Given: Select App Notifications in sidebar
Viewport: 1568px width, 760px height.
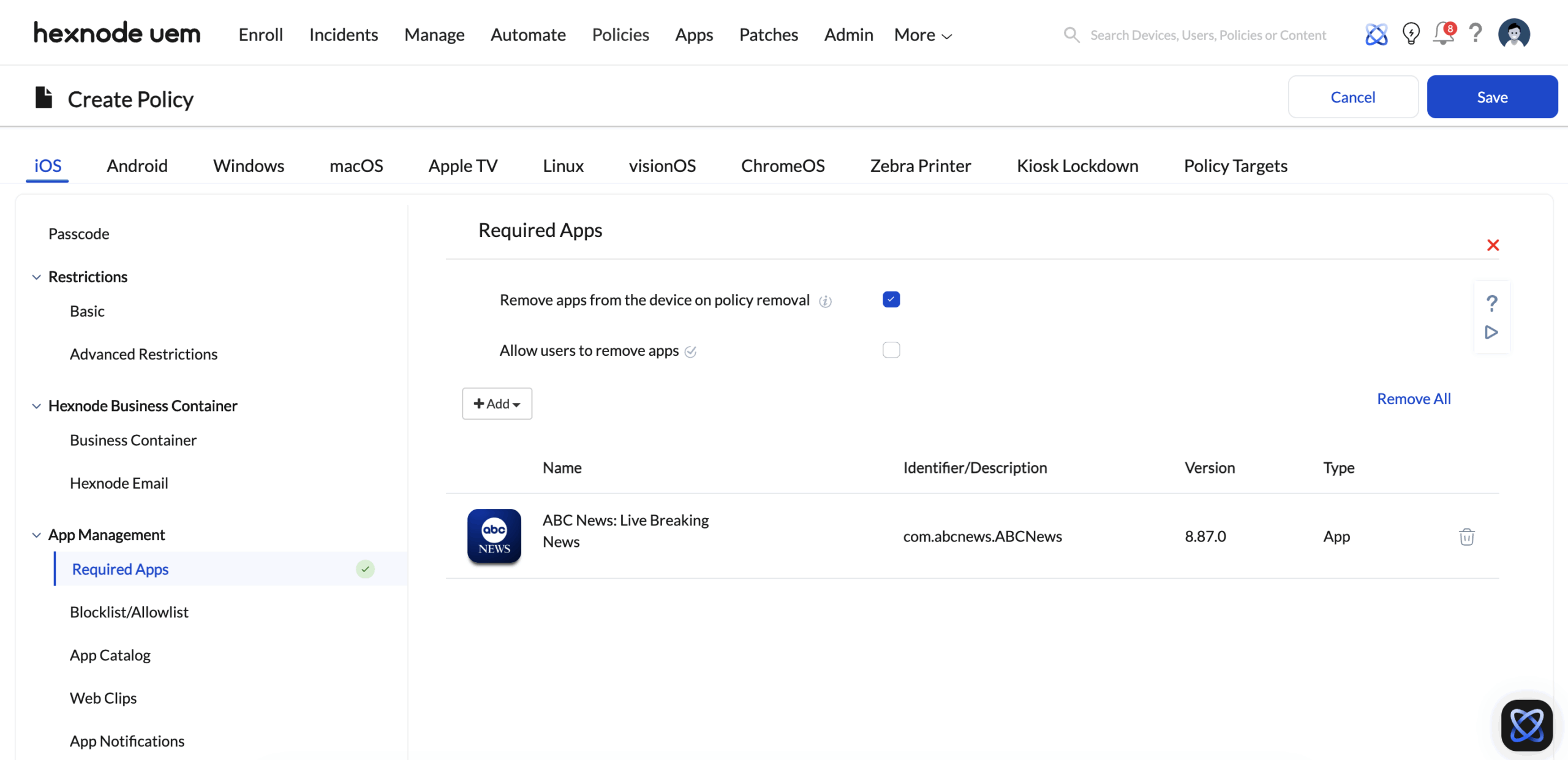Looking at the screenshot, I should (127, 741).
